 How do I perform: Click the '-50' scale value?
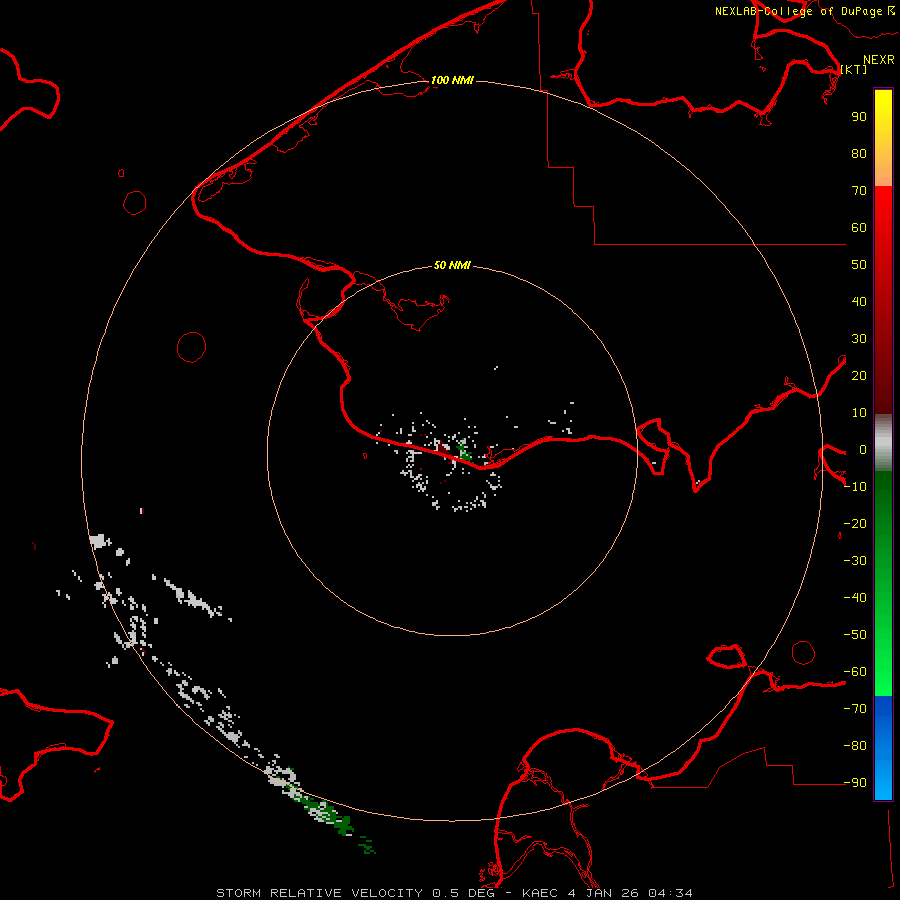click(855, 635)
